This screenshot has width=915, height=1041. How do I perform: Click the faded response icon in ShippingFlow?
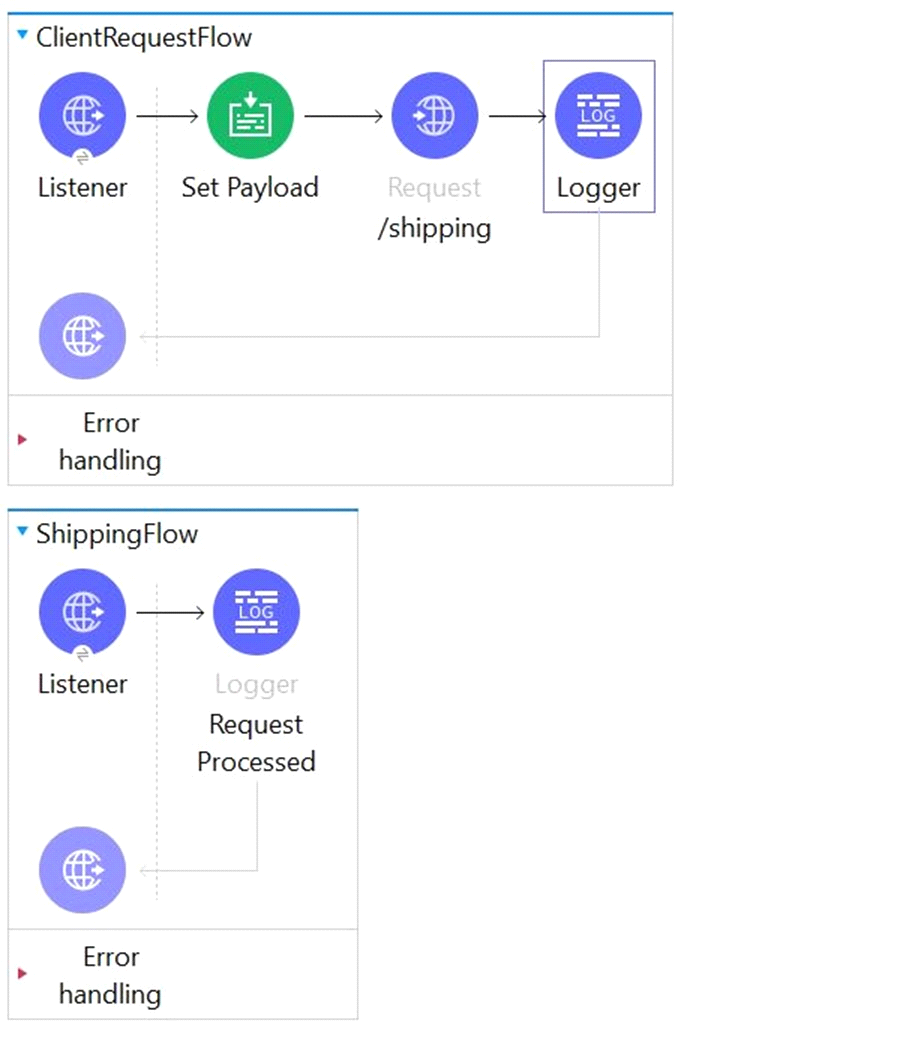(82, 870)
